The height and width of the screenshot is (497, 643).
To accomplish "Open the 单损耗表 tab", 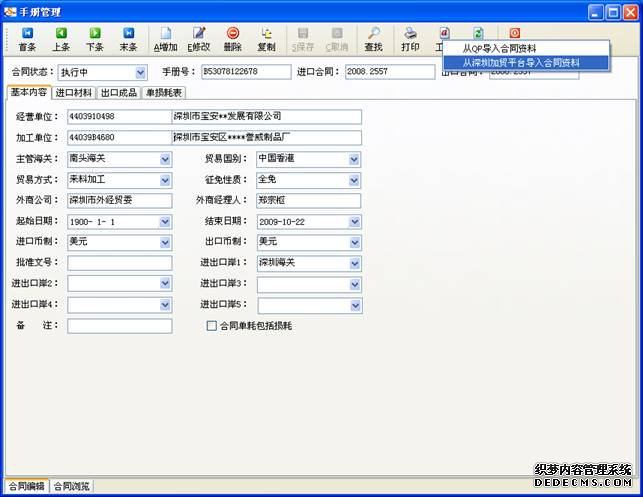I will (163, 93).
